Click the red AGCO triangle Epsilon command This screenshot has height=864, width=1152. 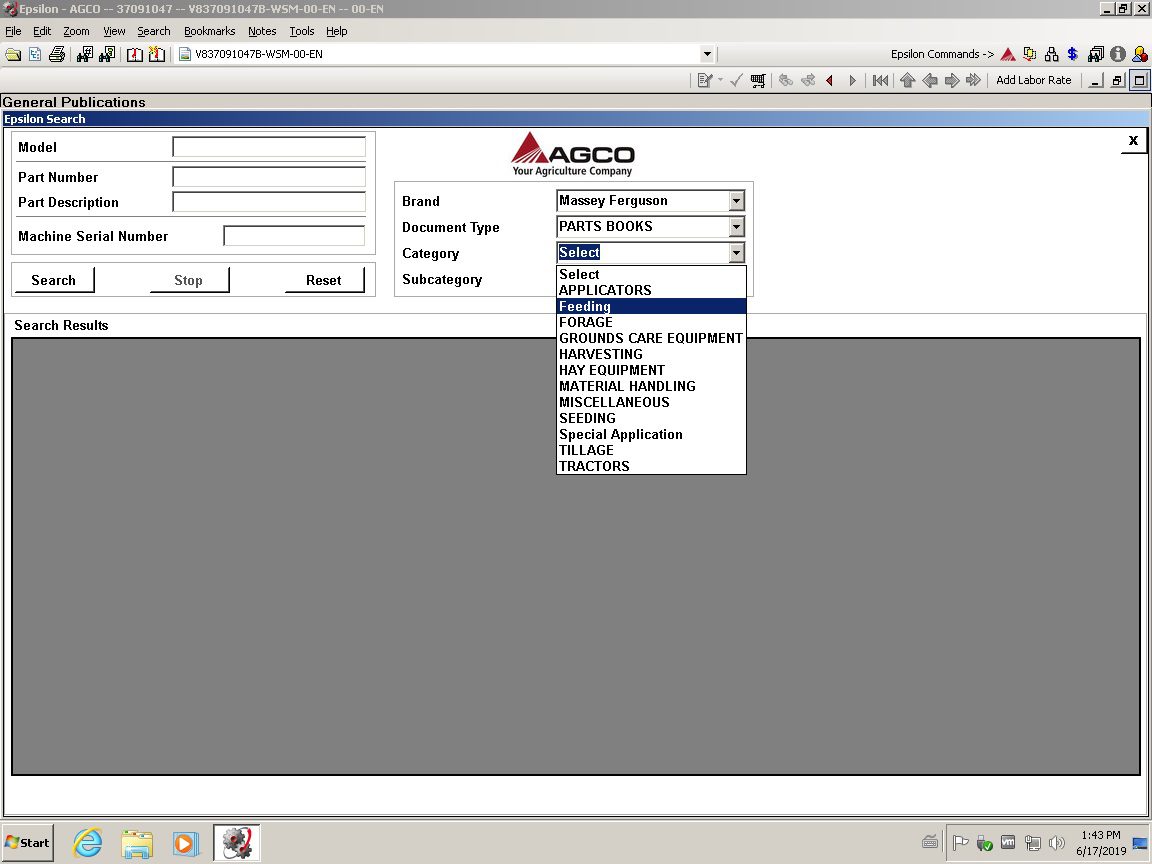(1008, 54)
